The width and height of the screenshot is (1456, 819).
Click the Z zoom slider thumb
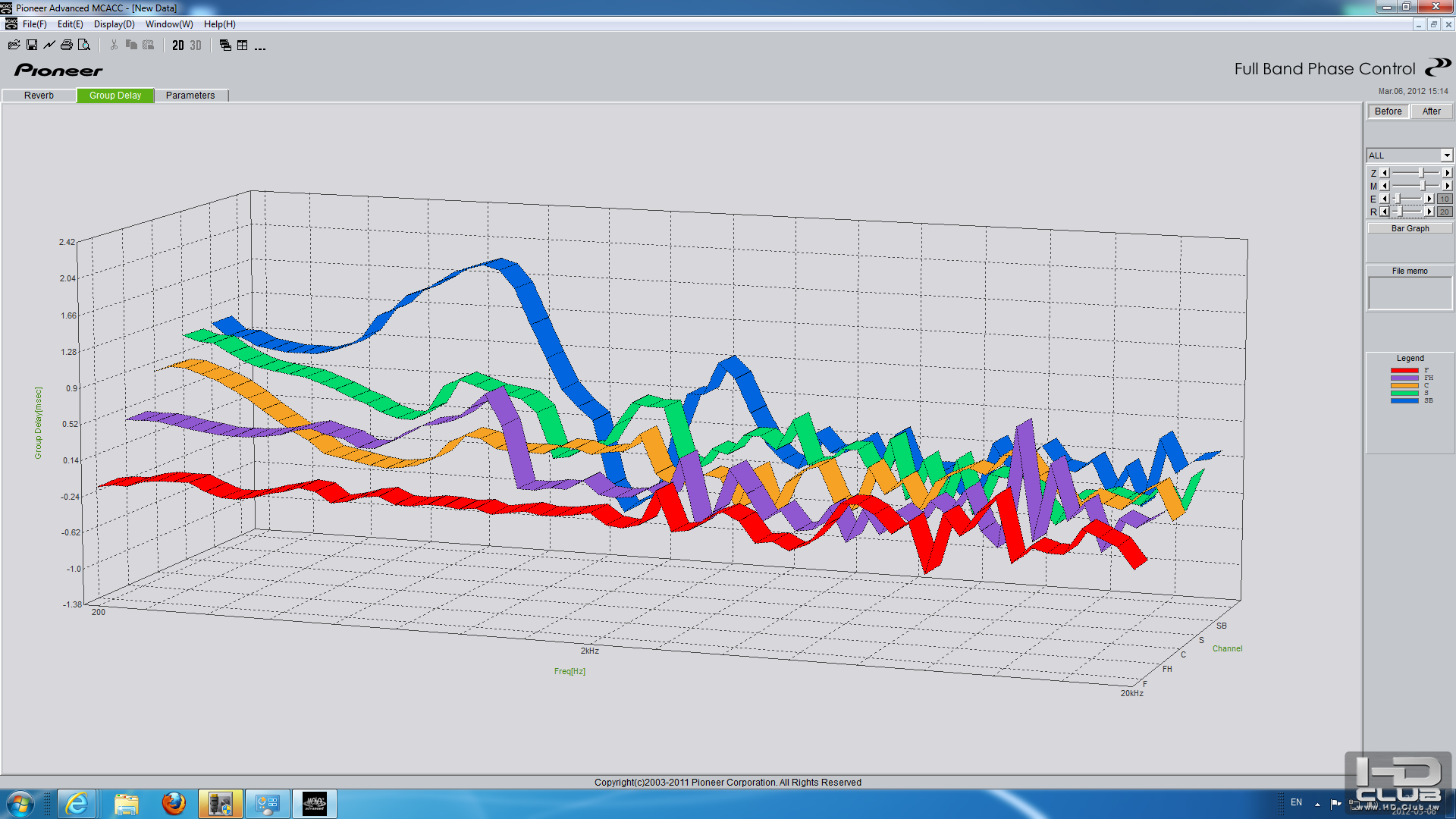(1421, 174)
